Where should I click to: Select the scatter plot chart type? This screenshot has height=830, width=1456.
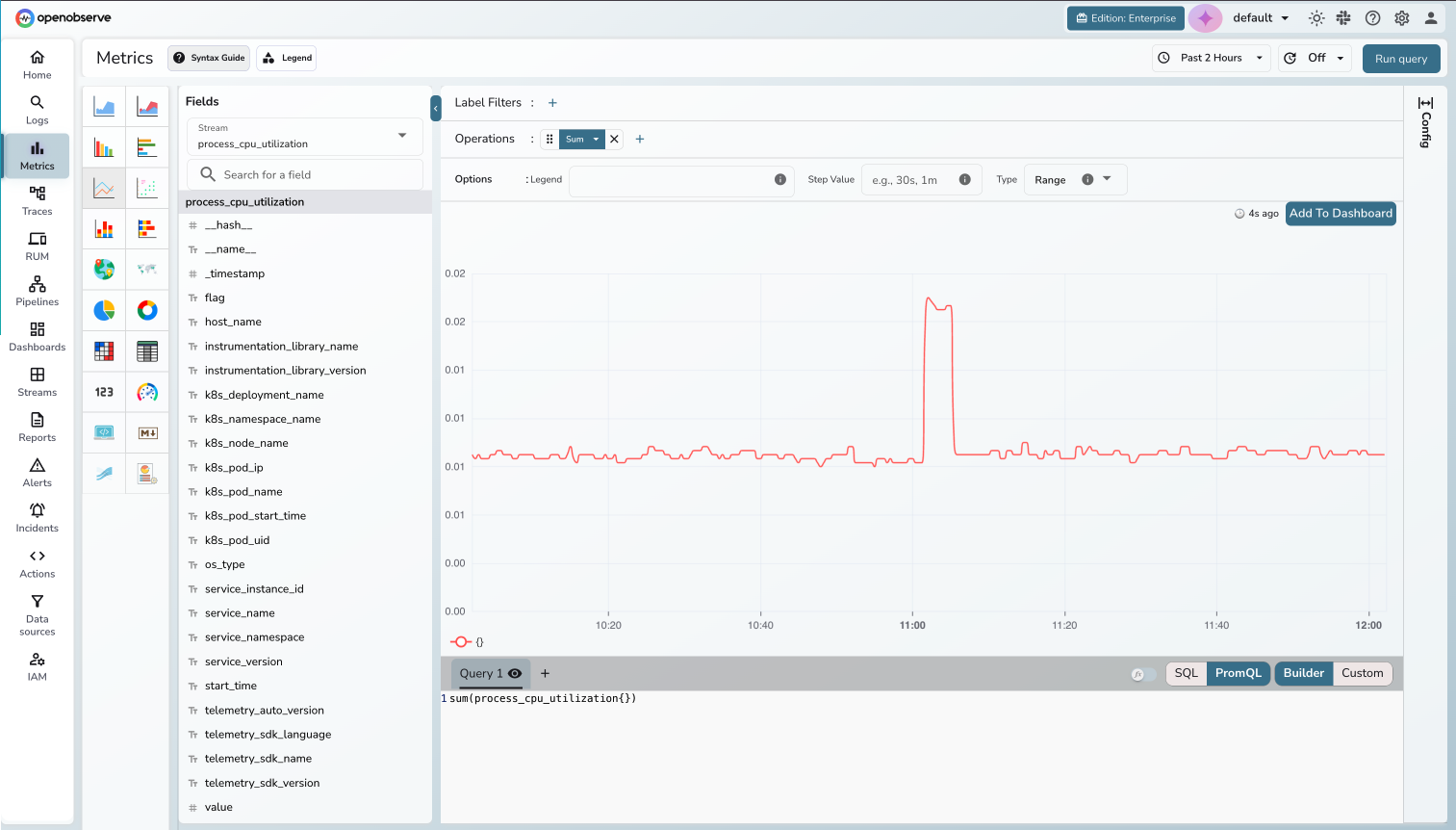tap(146, 187)
